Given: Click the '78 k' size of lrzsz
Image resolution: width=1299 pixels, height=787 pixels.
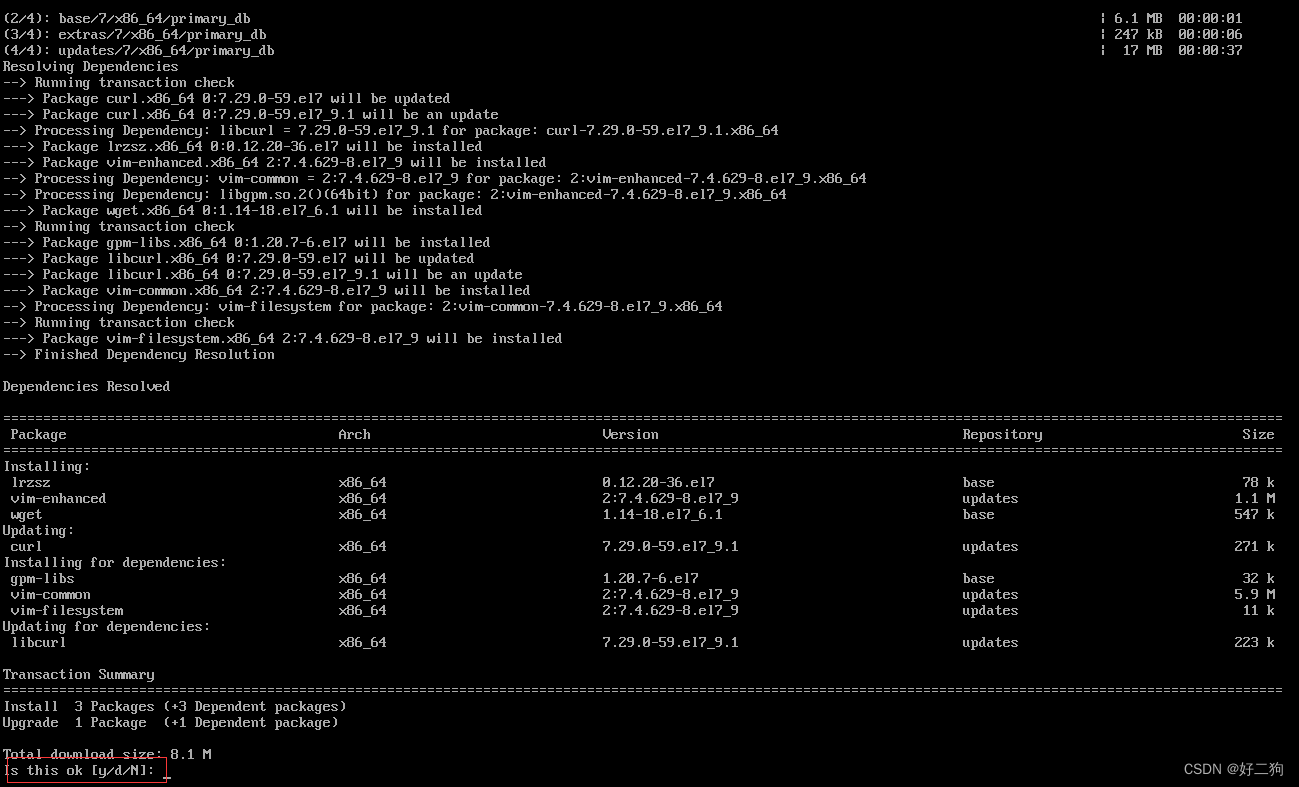Looking at the screenshot, I should pyautogui.click(x=1258, y=483).
